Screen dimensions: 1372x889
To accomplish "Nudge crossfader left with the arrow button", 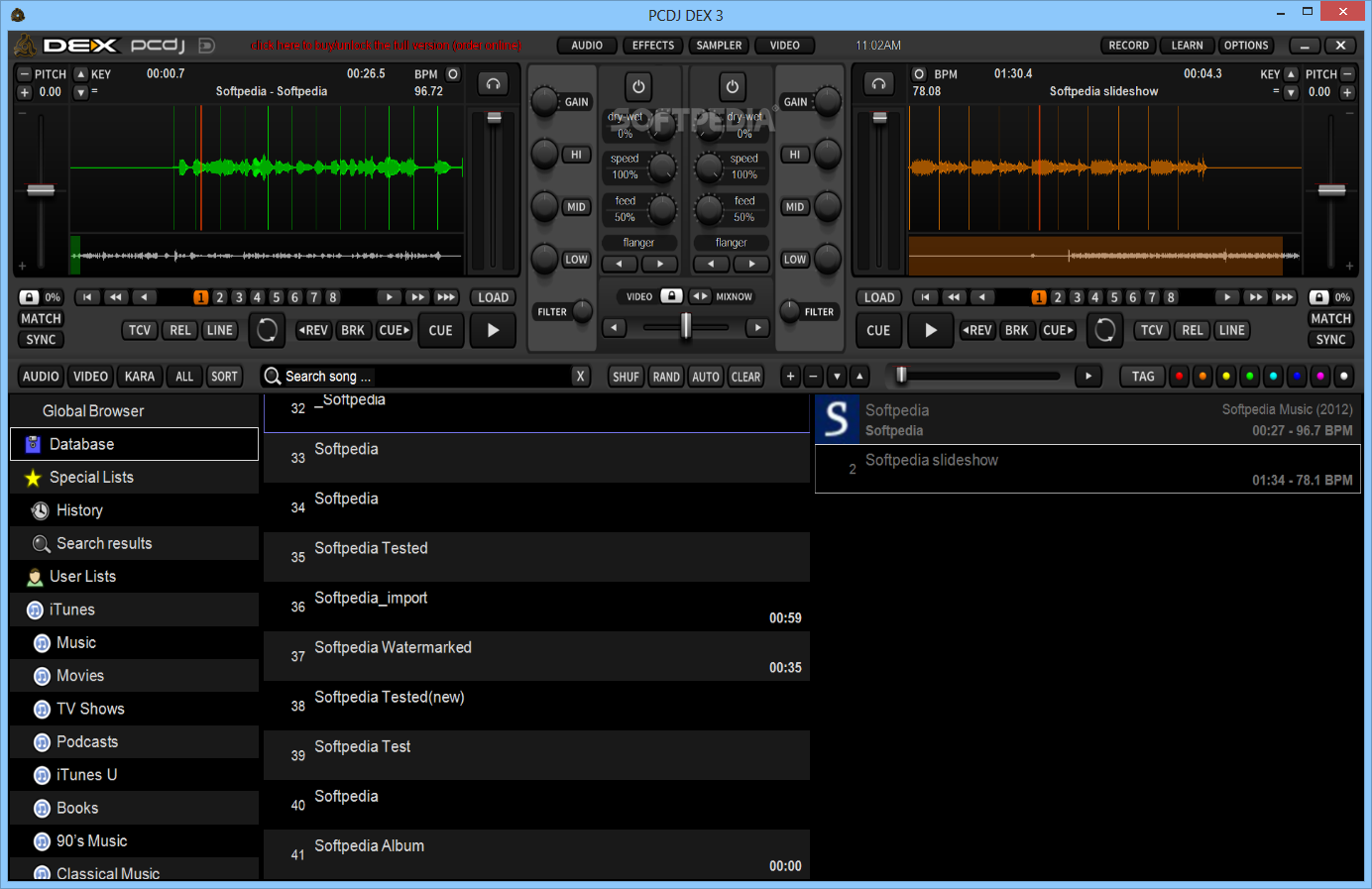I will tap(615, 327).
